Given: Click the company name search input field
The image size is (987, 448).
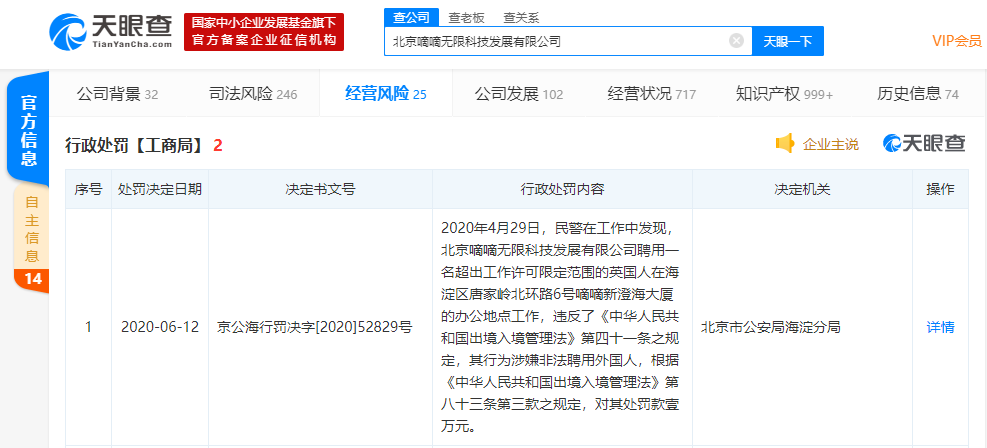Looking at the screenshot, I should pyautogui.click(x=555, y=41).
